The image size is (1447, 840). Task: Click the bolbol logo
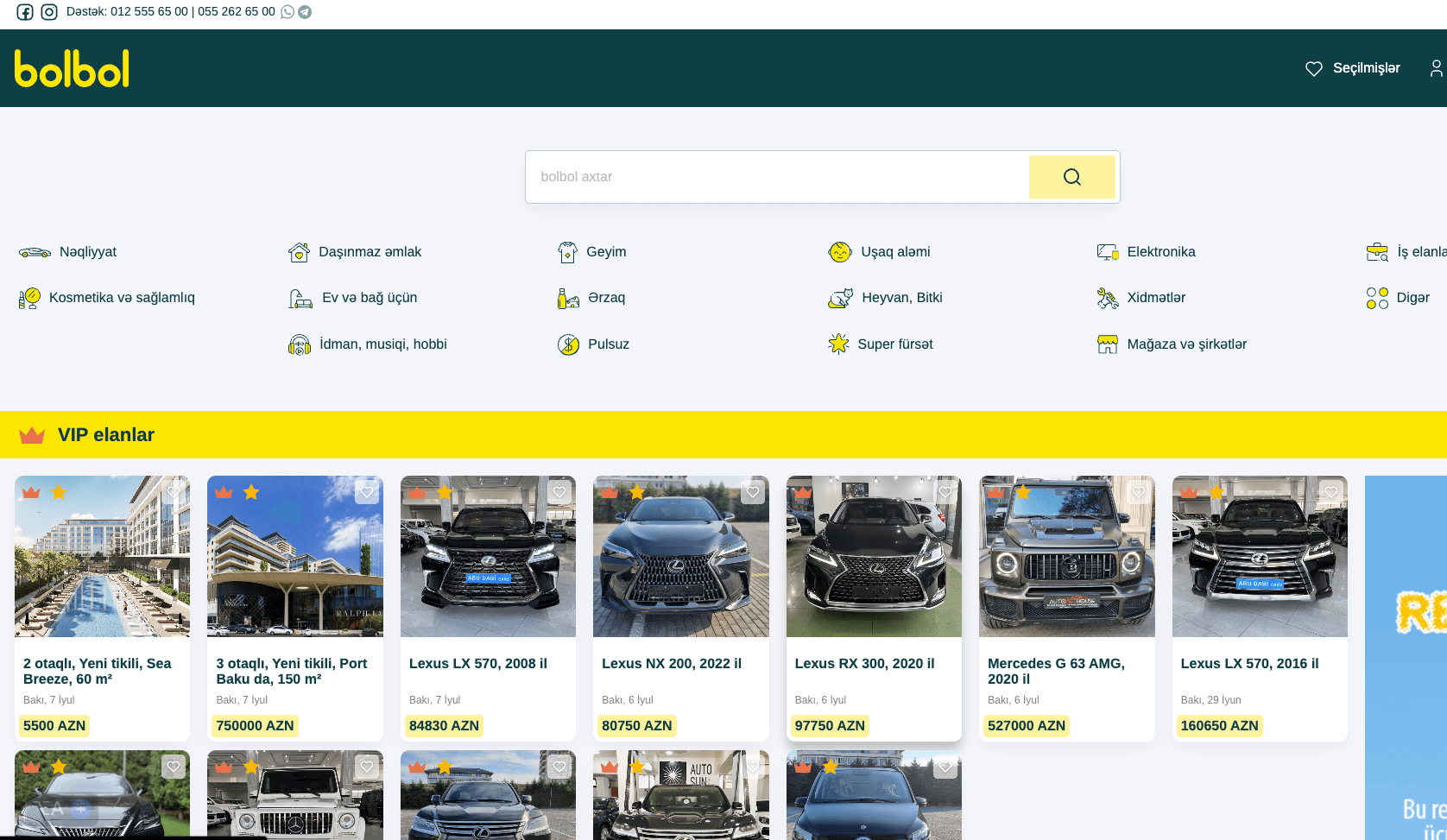[72, 68]
